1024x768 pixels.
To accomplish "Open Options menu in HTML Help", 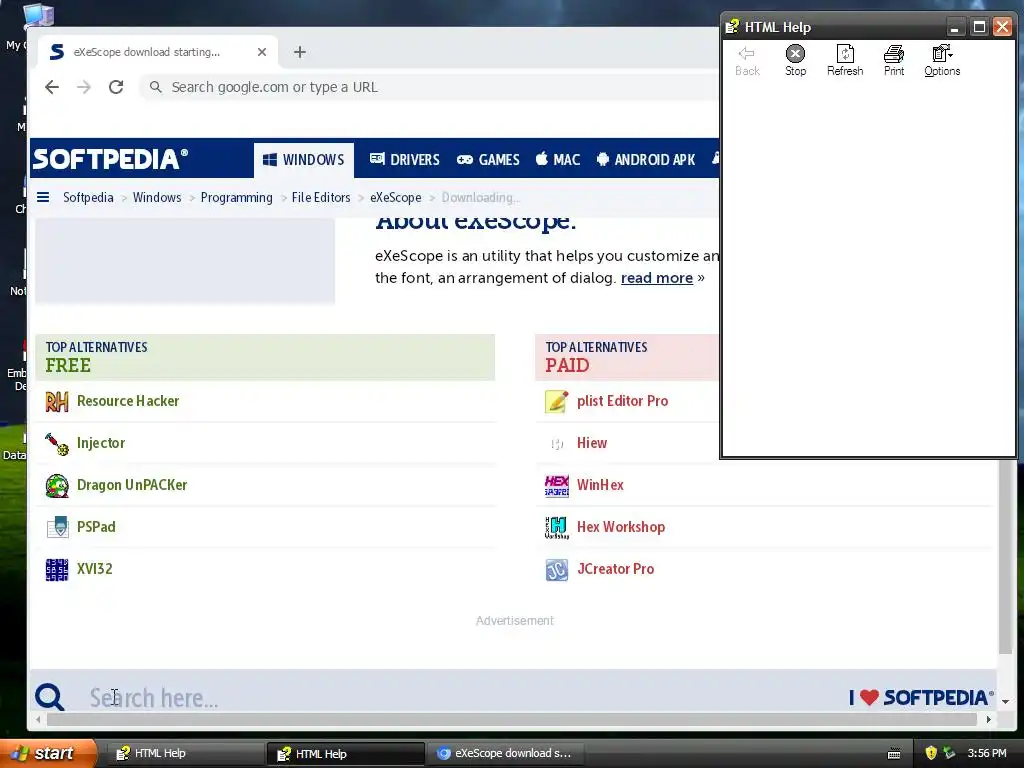I will 942,60.
